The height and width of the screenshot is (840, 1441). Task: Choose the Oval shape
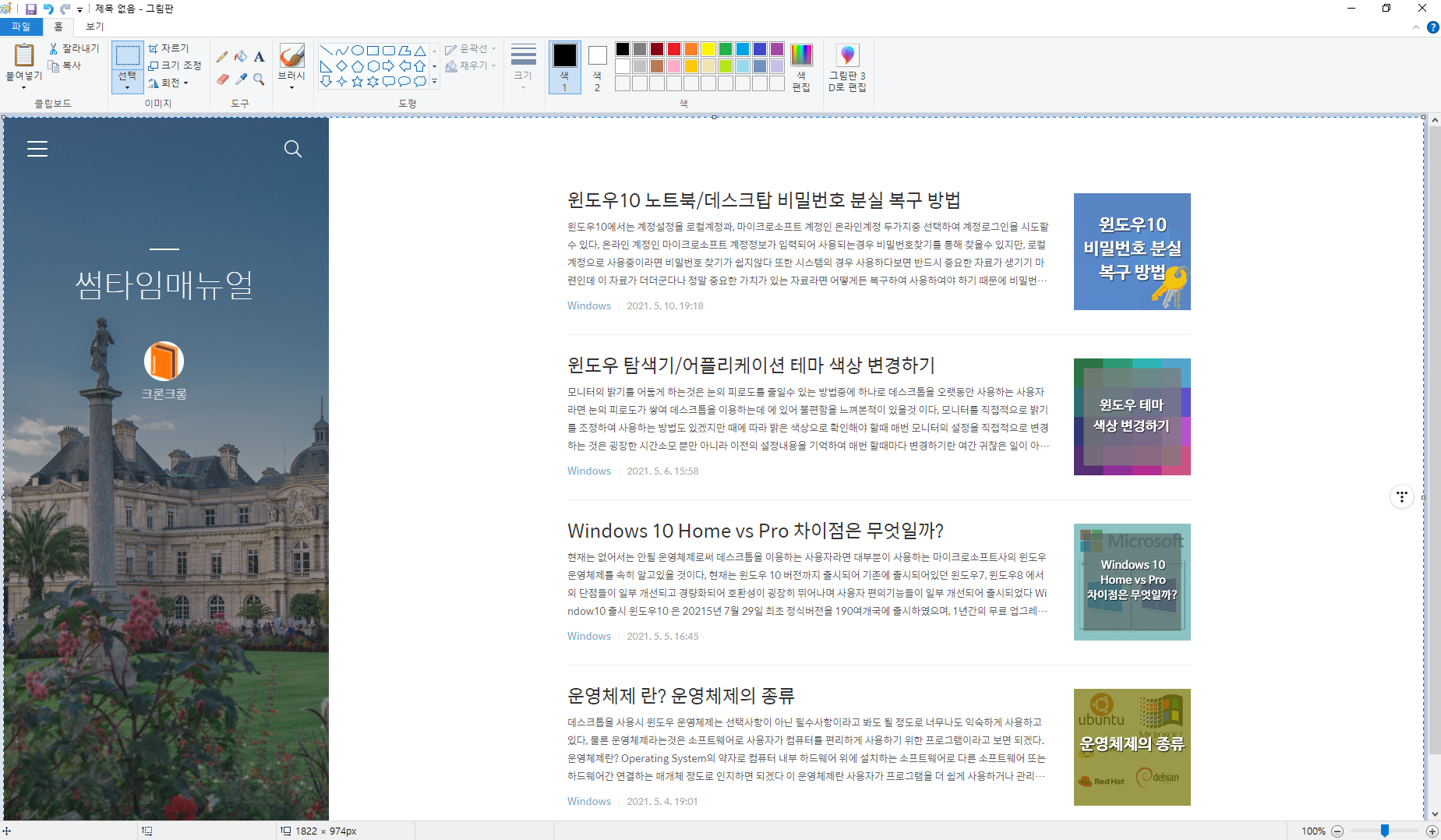[x=358, y=51]
